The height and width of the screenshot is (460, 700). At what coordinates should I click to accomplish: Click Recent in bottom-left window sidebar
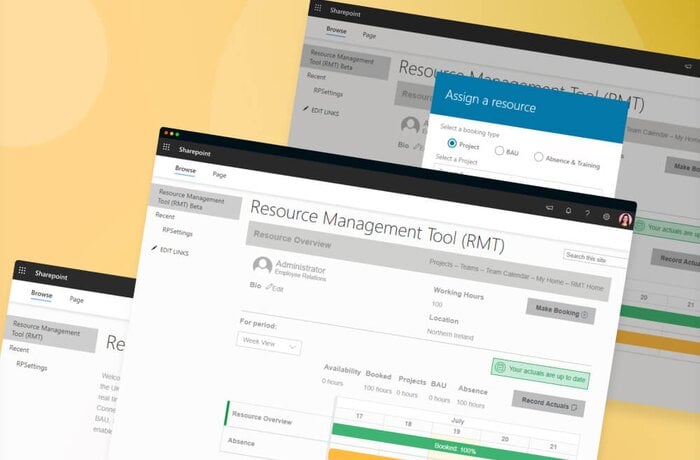pyautogui.click(x=19, y=349)
